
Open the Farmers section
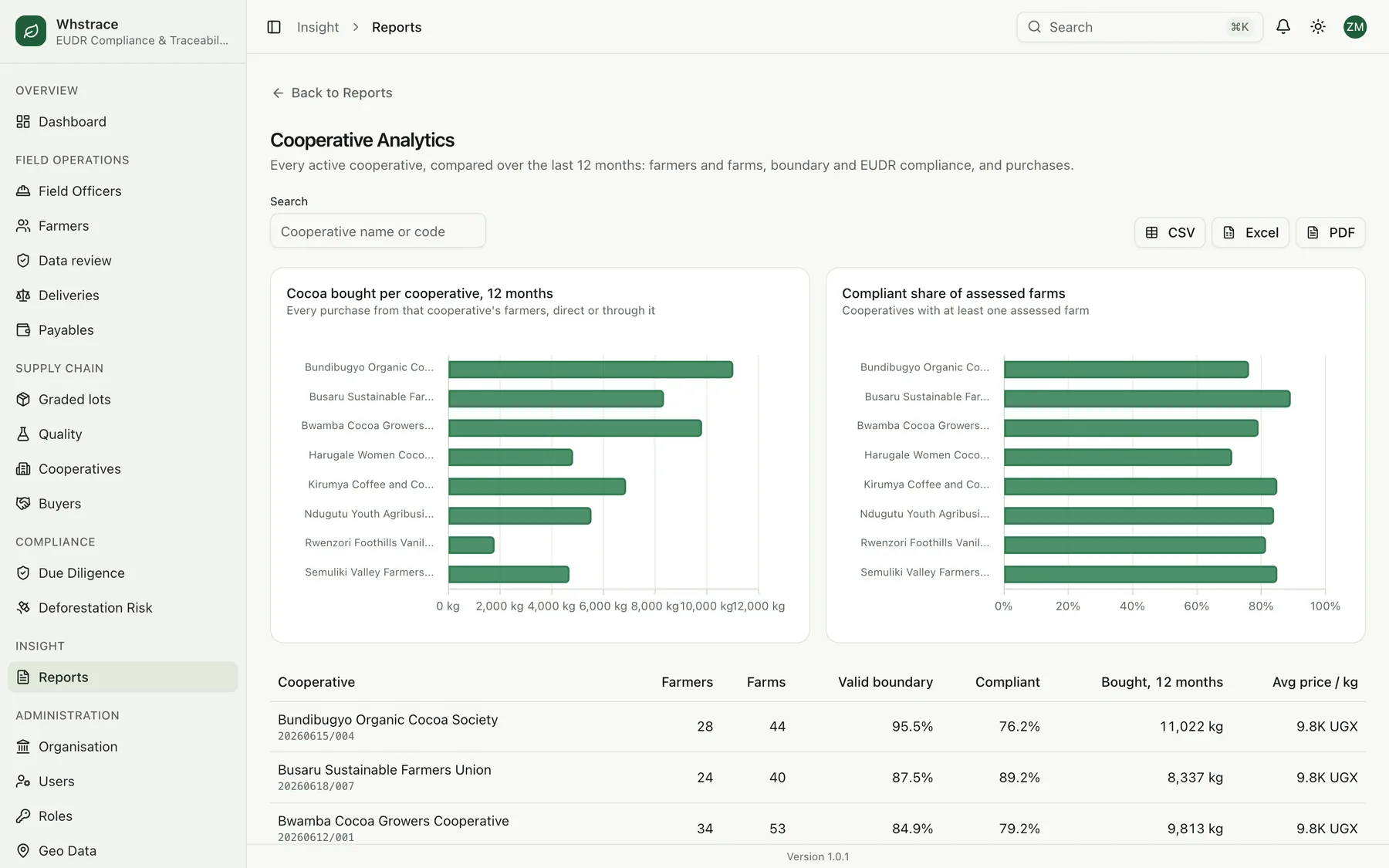[123, 226]
